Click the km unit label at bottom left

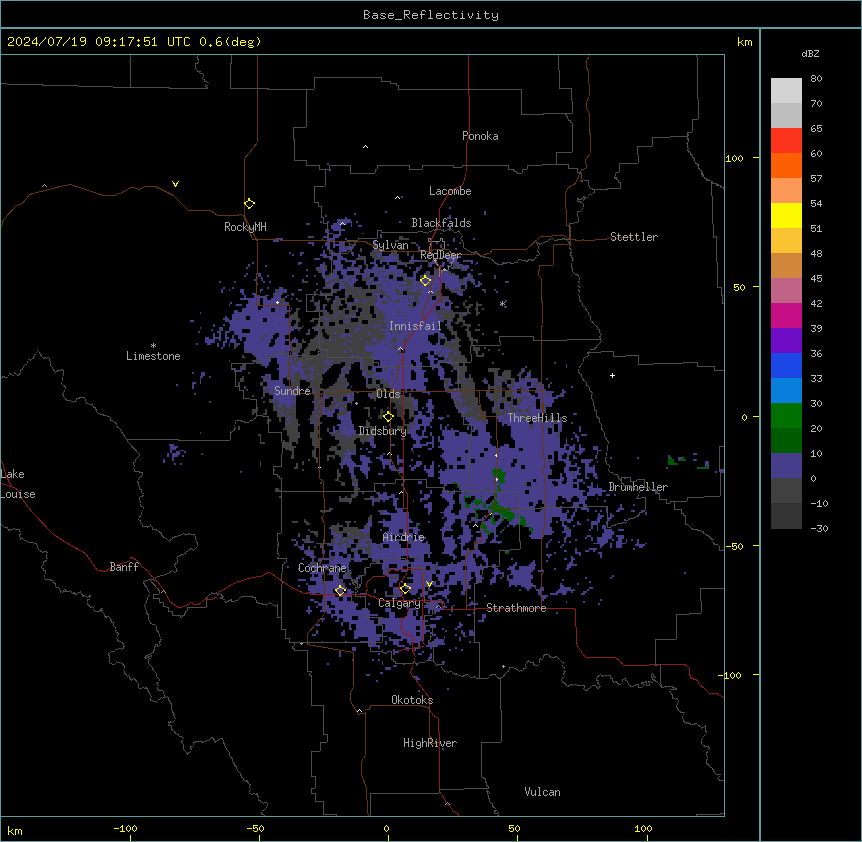pos(15,831)
